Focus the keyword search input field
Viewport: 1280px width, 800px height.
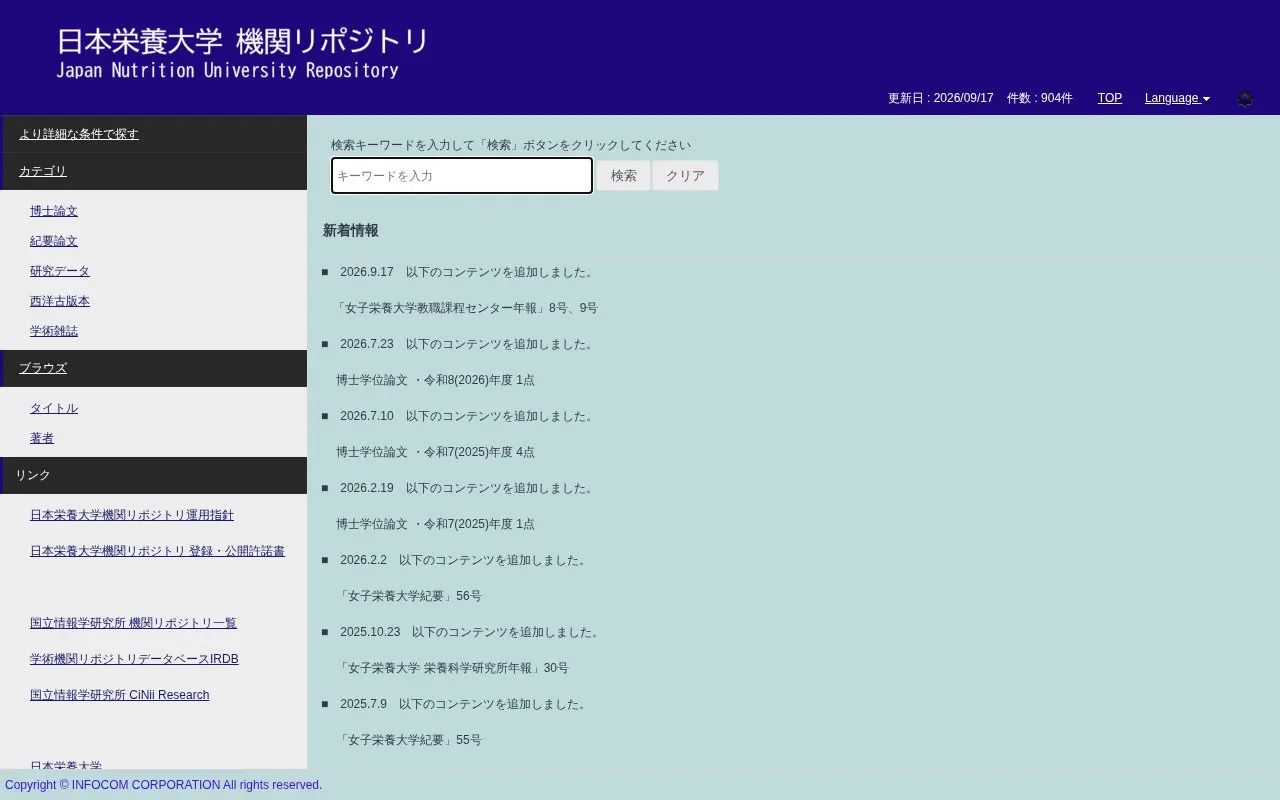pos(462,176)
